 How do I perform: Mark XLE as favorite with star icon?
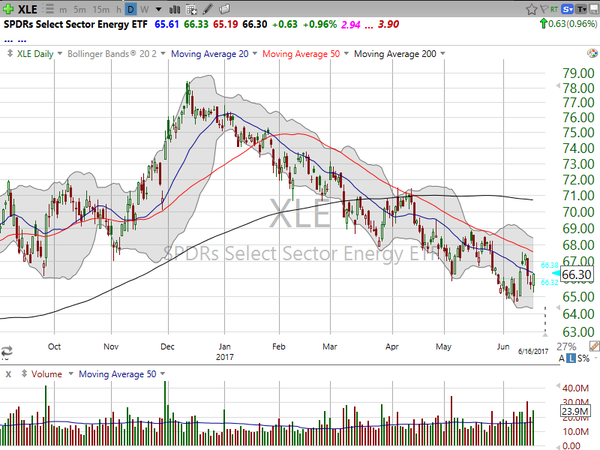[x=531, y=9]
